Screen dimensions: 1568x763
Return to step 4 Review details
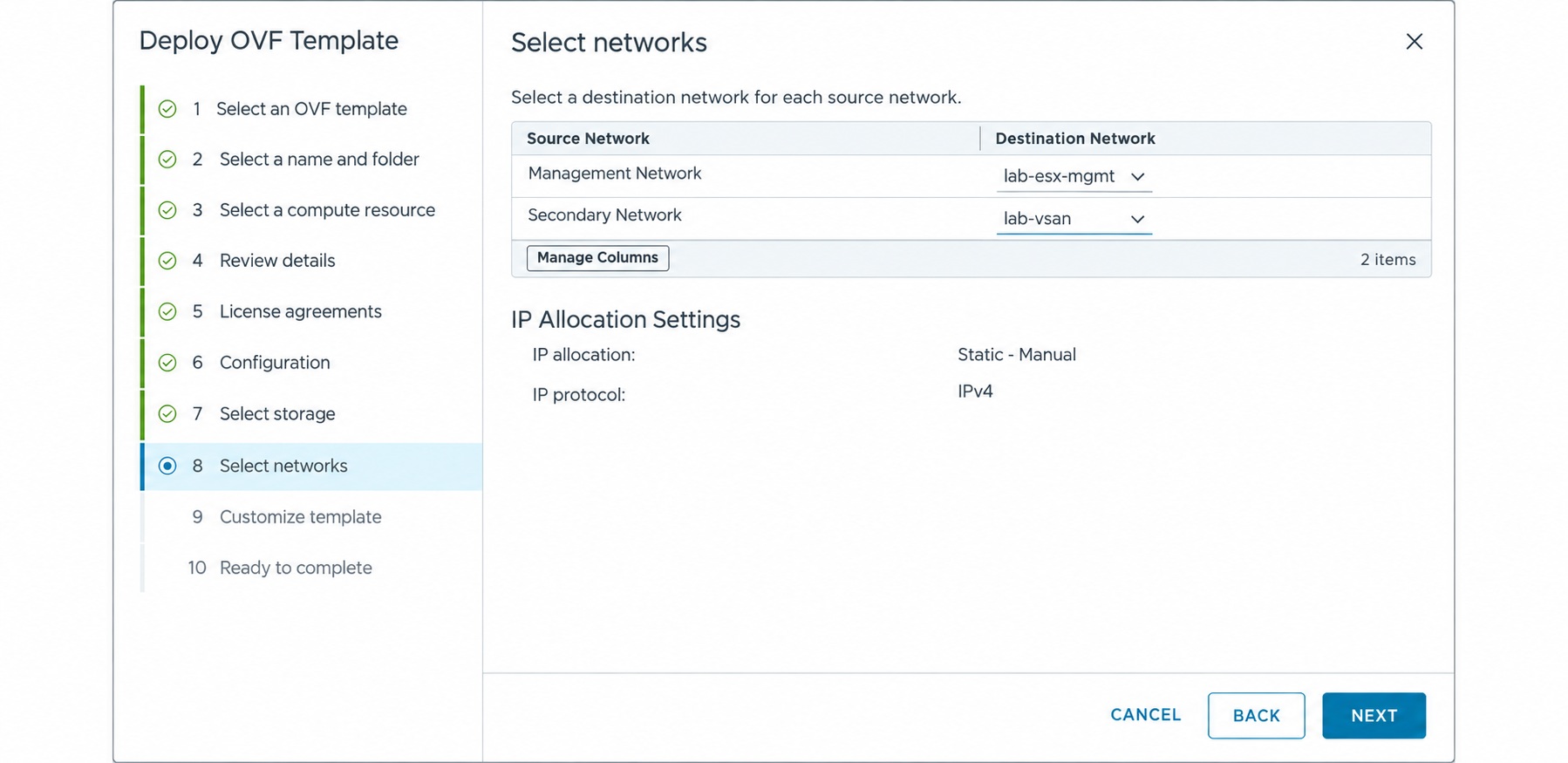coord(311,261)
